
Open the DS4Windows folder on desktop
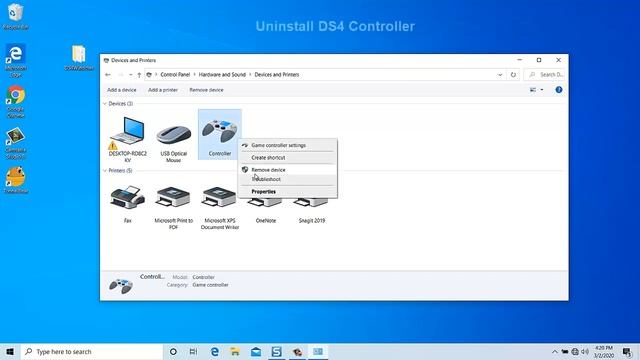79,58
